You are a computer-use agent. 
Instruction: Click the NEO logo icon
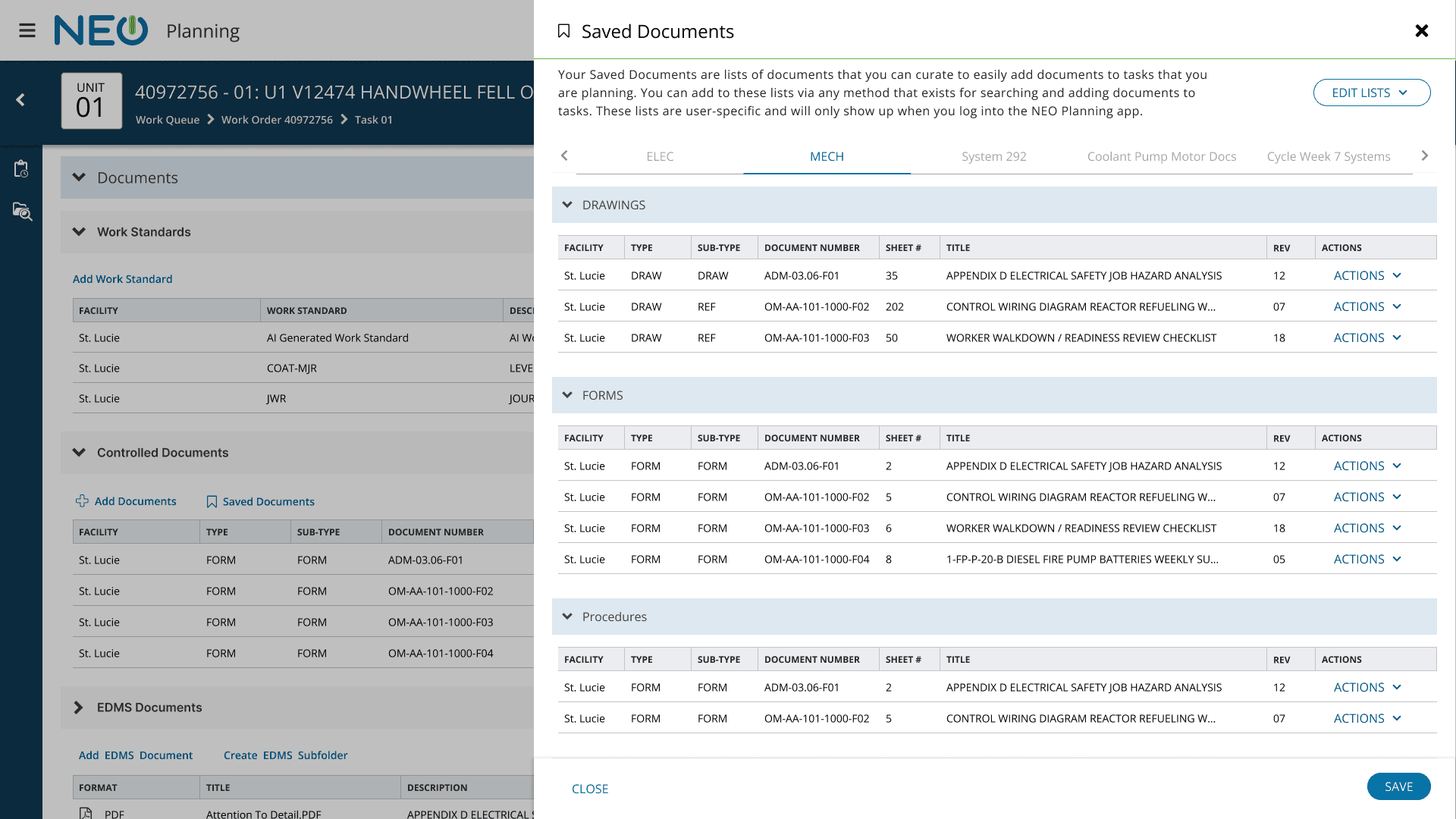pos(101,30)
